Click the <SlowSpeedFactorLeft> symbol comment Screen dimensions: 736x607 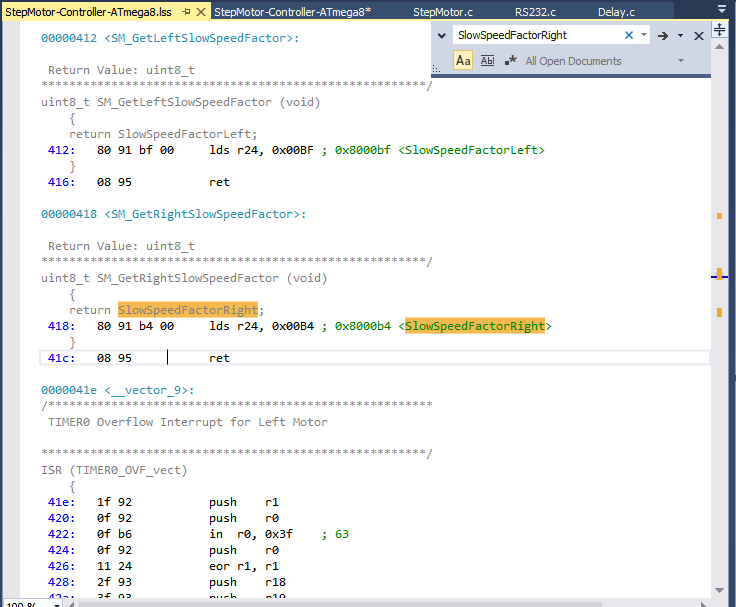[471, 150]
